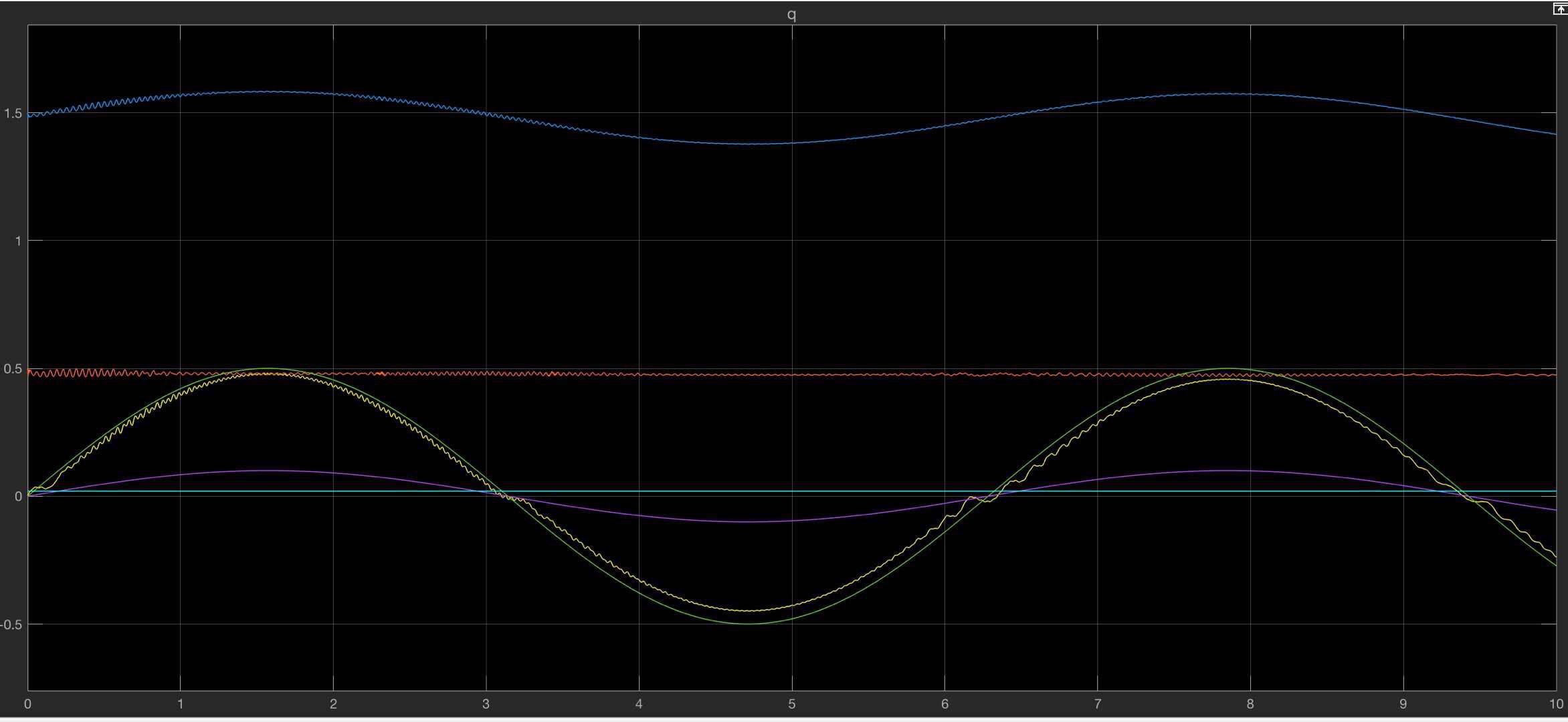
Task: Click the x-axis tick label 2
Action: click(x=333, y=704)
